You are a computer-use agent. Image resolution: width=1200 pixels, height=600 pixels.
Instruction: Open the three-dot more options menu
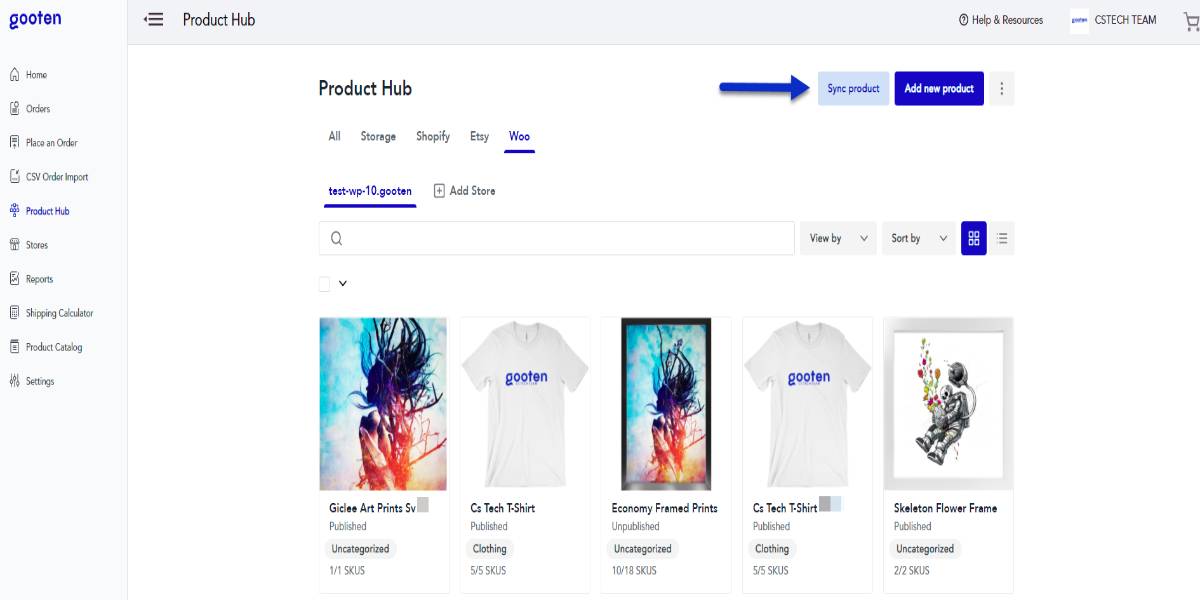click(x=1002, y=88)
